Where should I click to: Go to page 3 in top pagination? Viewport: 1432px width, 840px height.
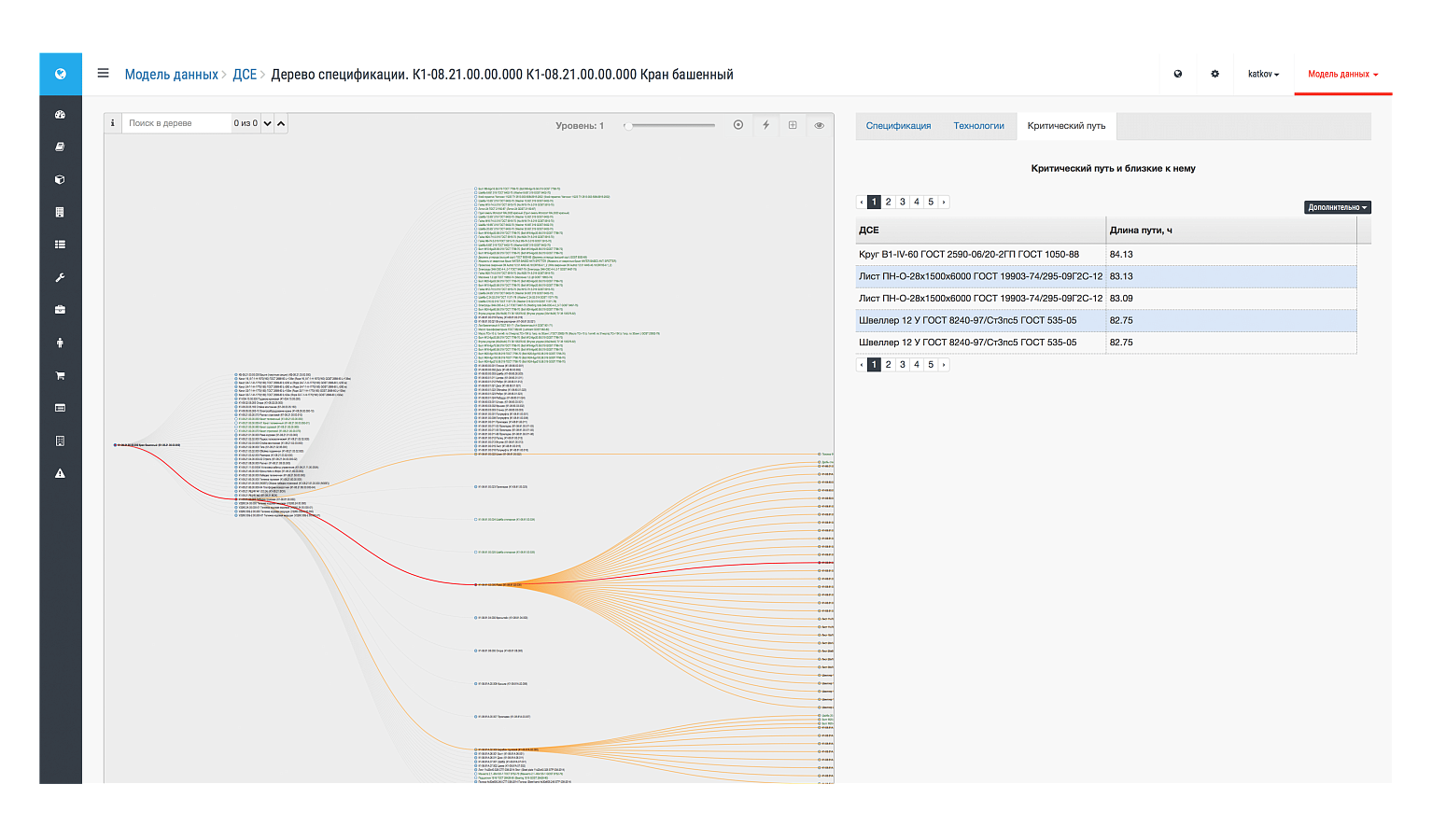coord(902,202)
